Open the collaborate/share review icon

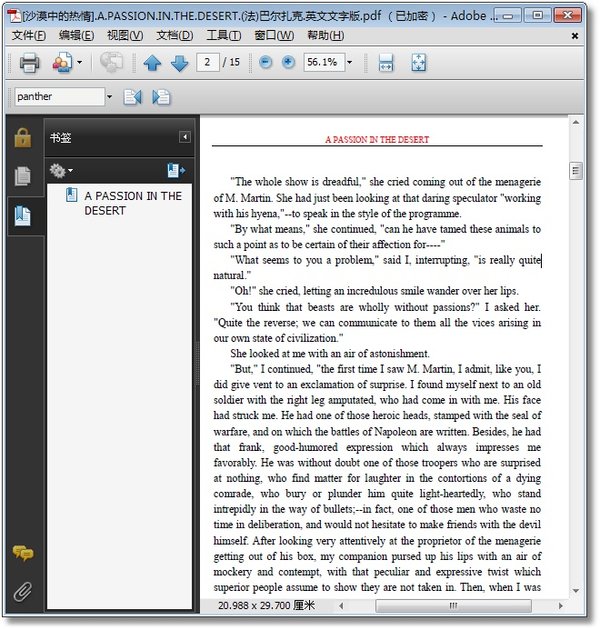62,63
